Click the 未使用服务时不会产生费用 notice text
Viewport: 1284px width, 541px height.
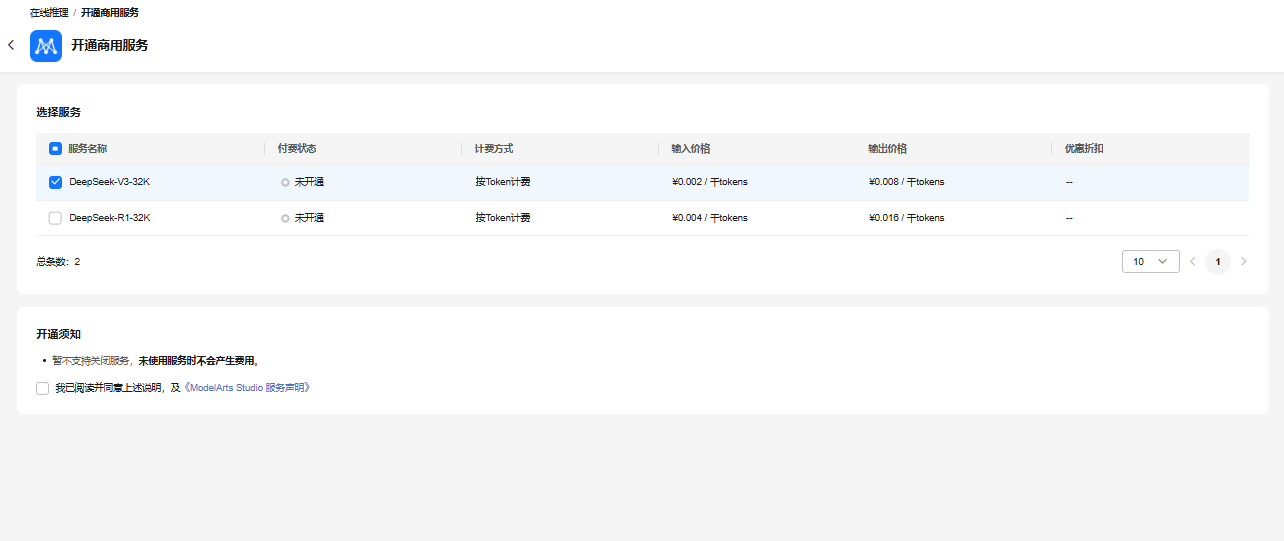198,361
